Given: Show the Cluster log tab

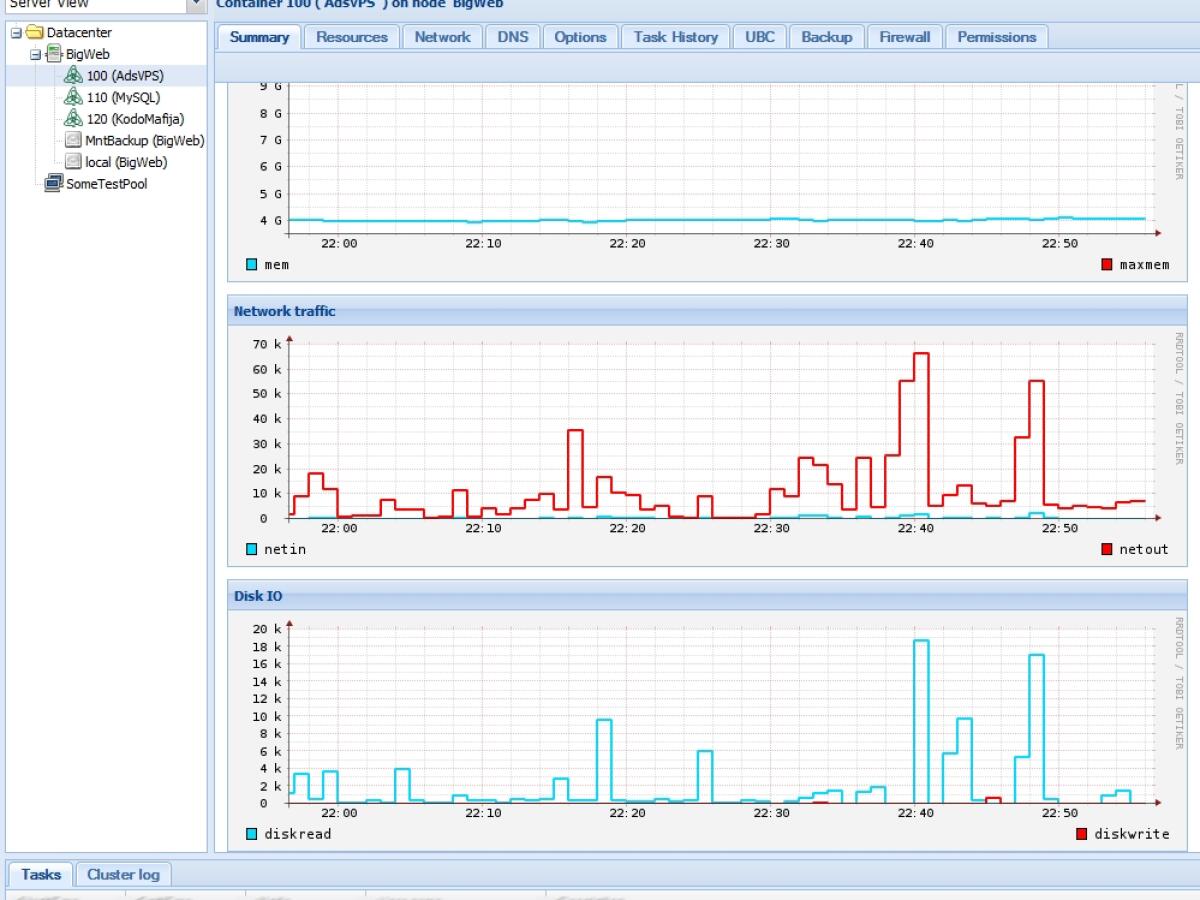Looking at the screenshot, I should (x=123, y=875).
